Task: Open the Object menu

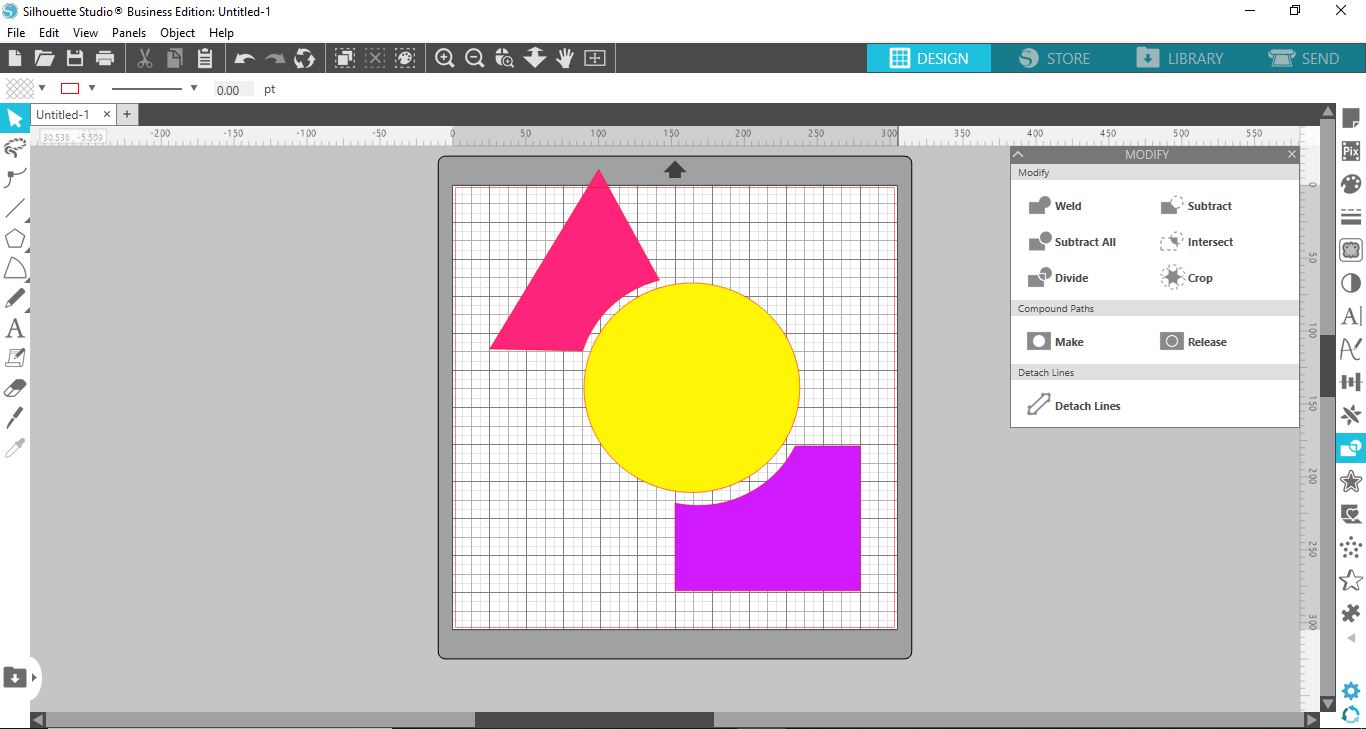Action: (x=177, y=32)
